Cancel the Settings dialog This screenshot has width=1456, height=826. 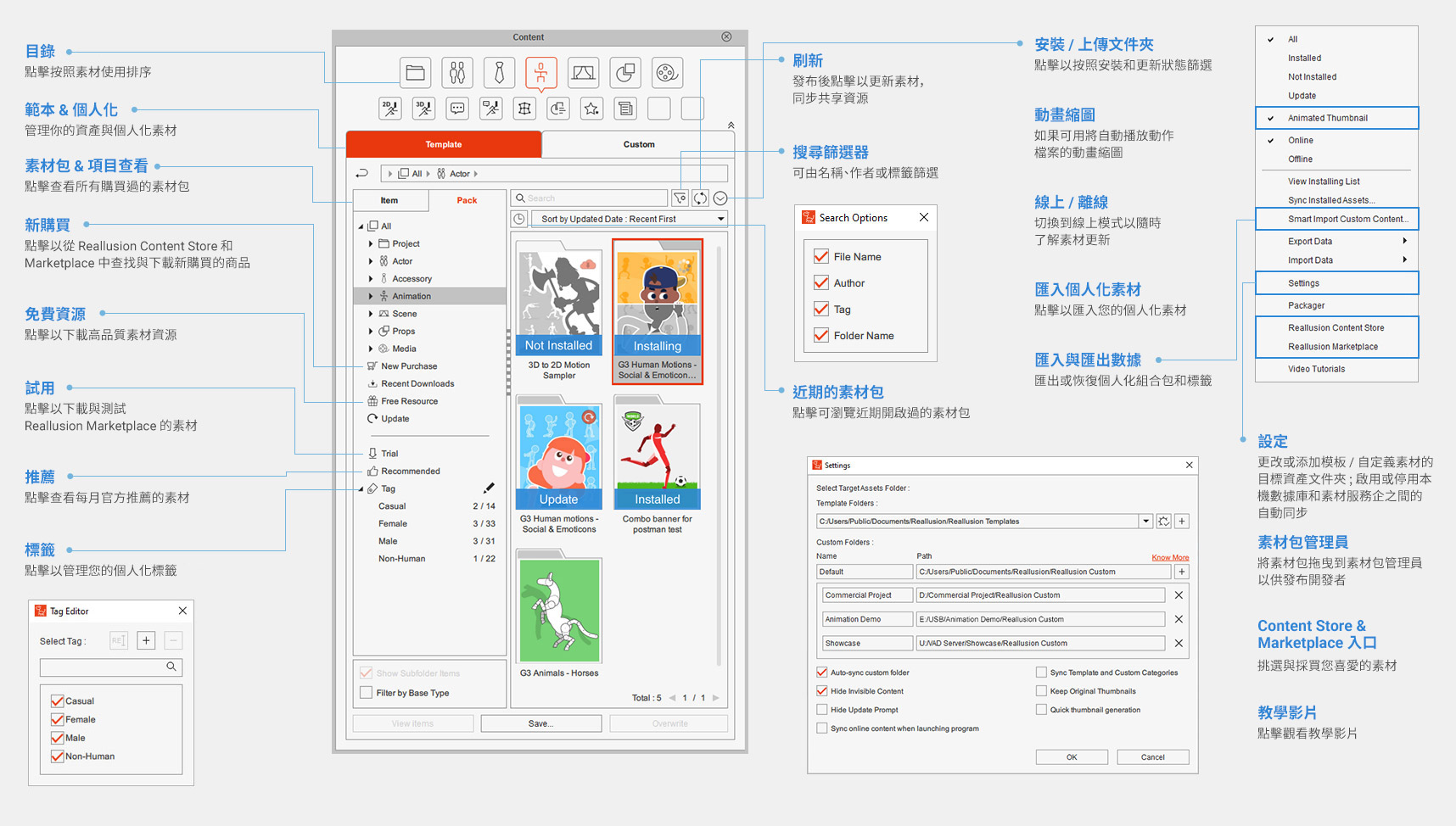coord(1152,757)
